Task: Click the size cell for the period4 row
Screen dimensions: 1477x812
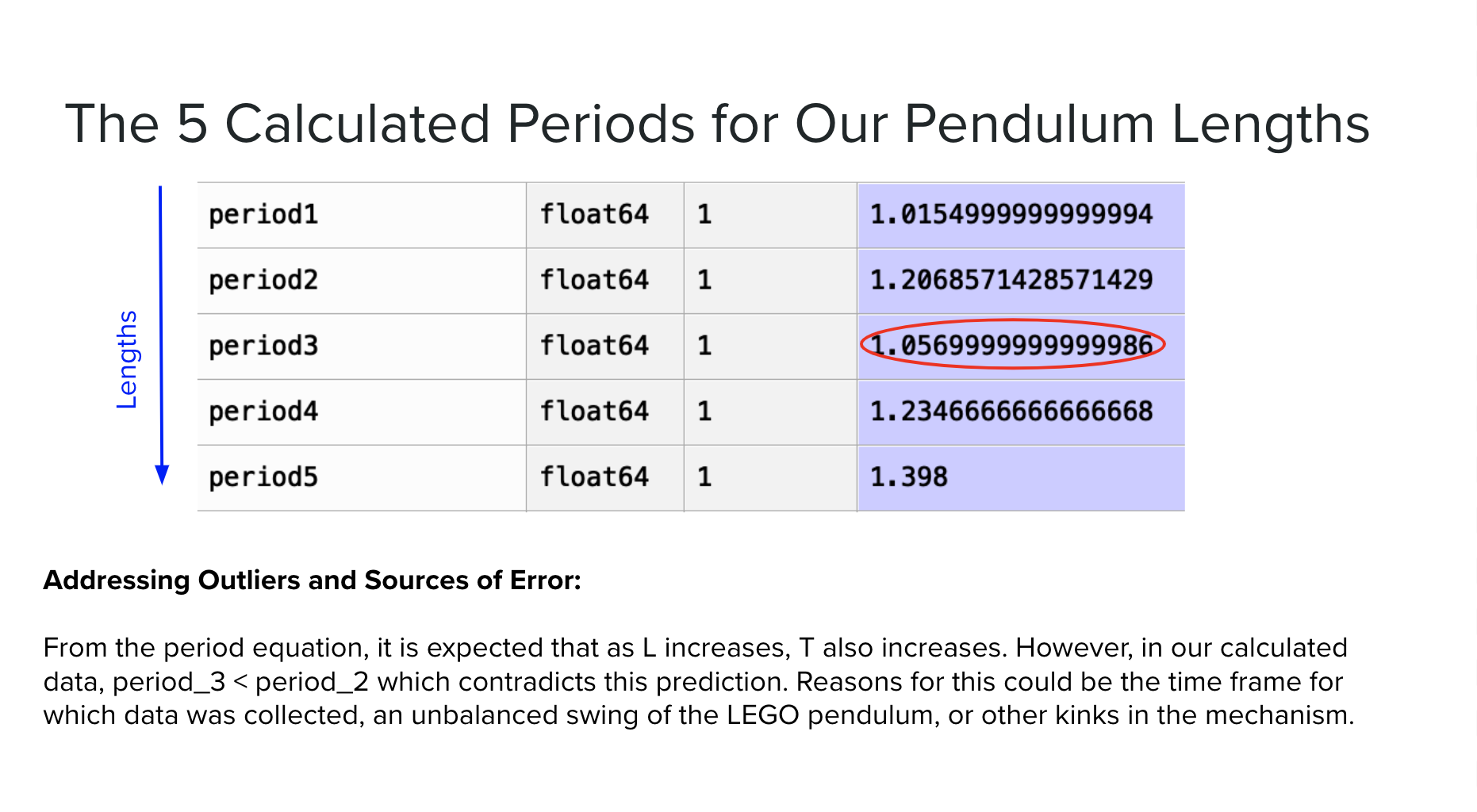Action: click(x=770, y=412)
